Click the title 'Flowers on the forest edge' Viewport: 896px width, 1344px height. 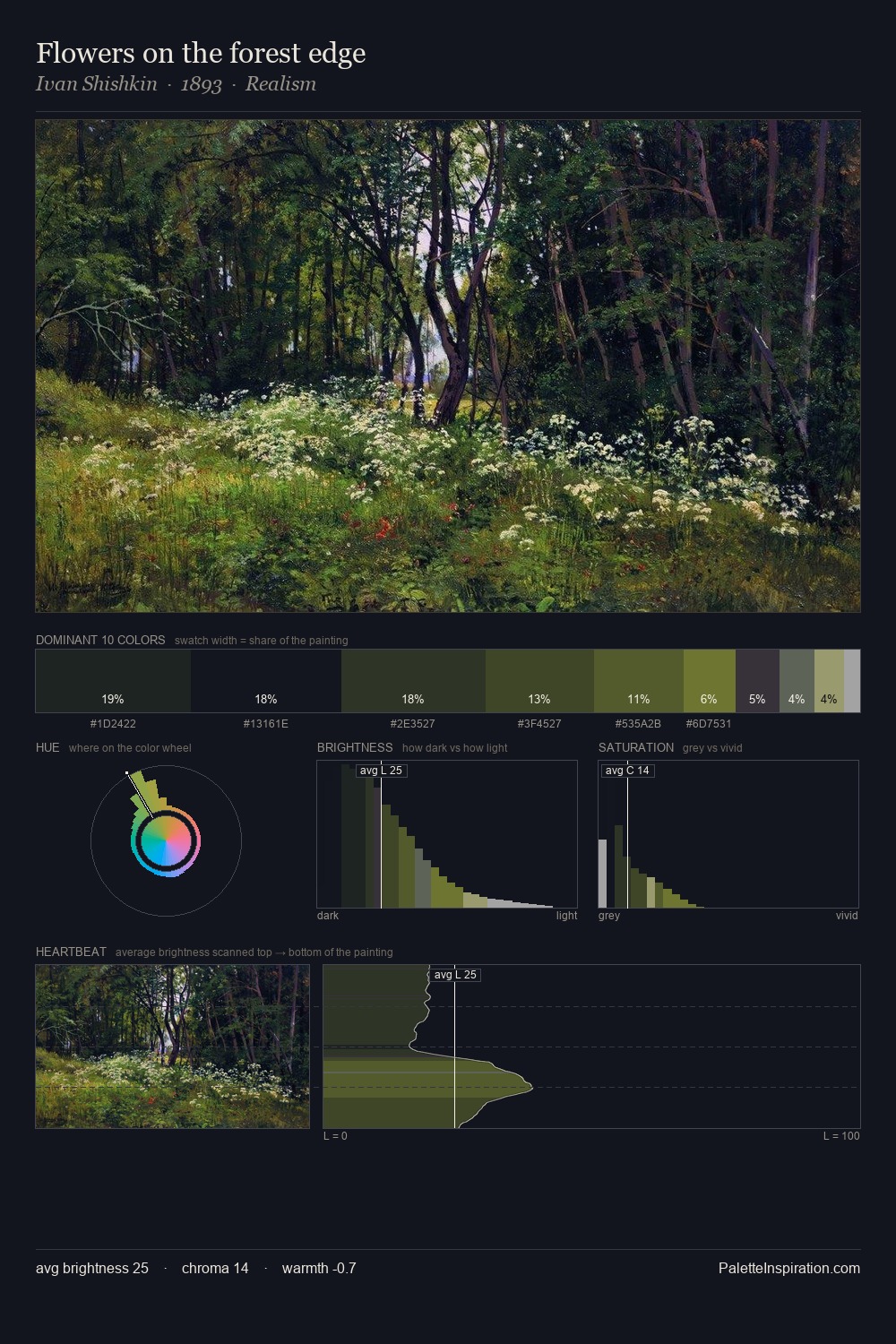pyautogui.click(x=201, y=53)
